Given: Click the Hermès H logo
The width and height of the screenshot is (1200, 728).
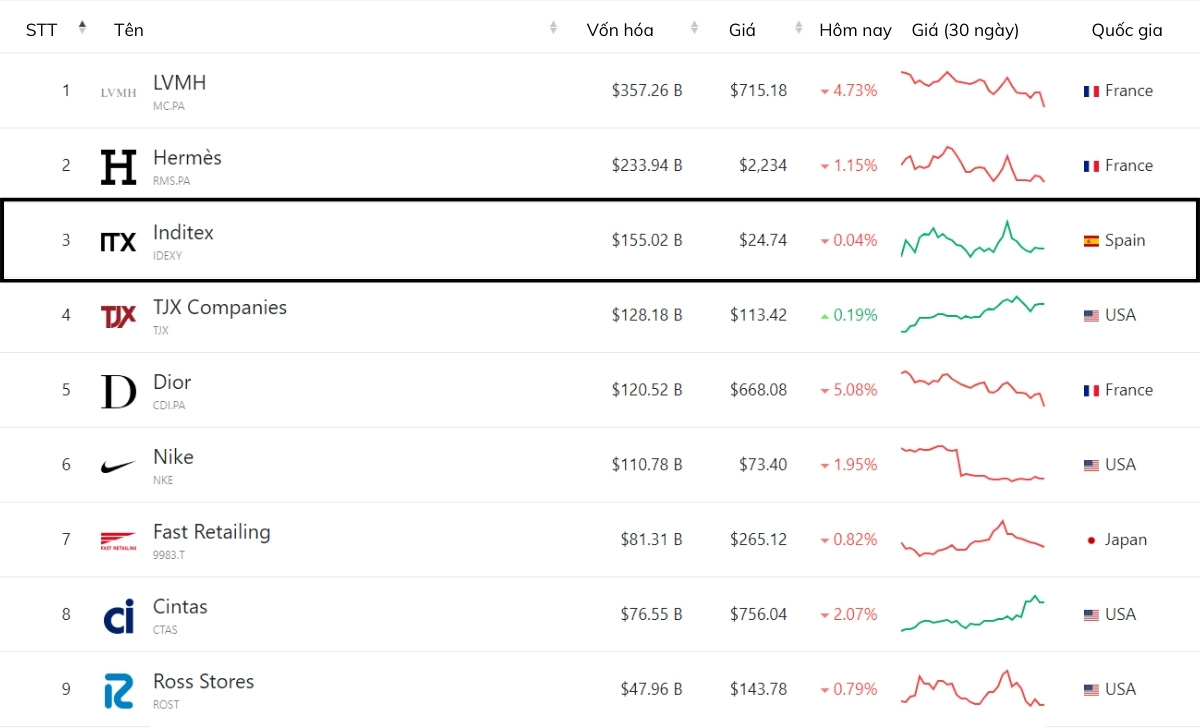Looking at the screenshot, I should click(118, 167).
